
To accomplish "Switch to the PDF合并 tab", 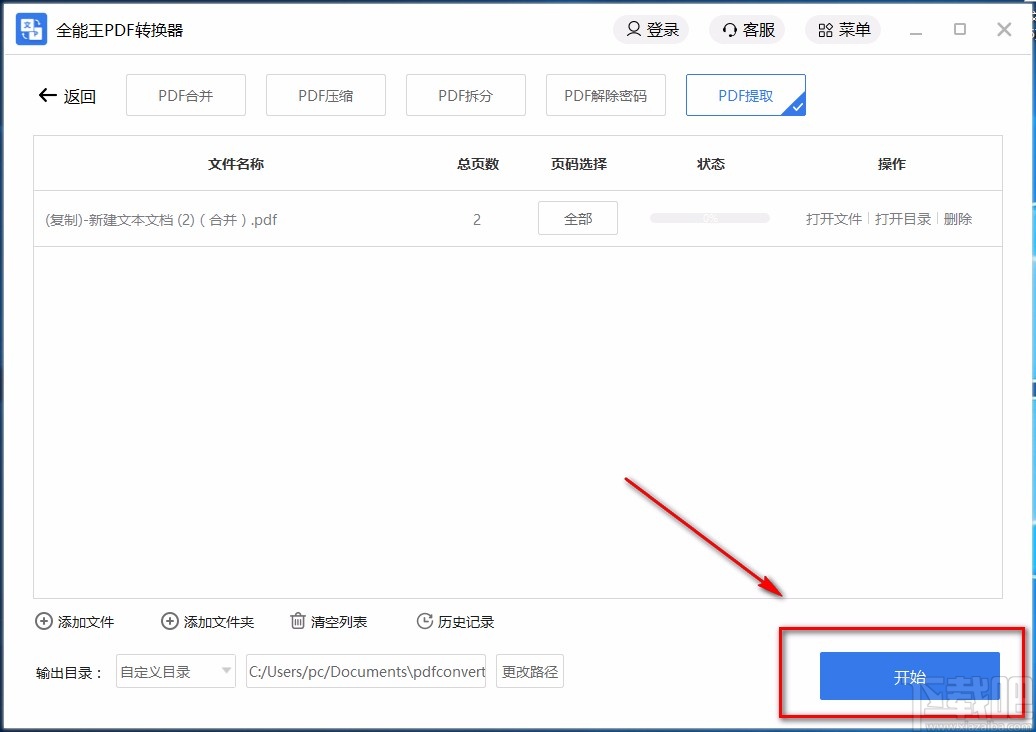I will coord(185,95).
